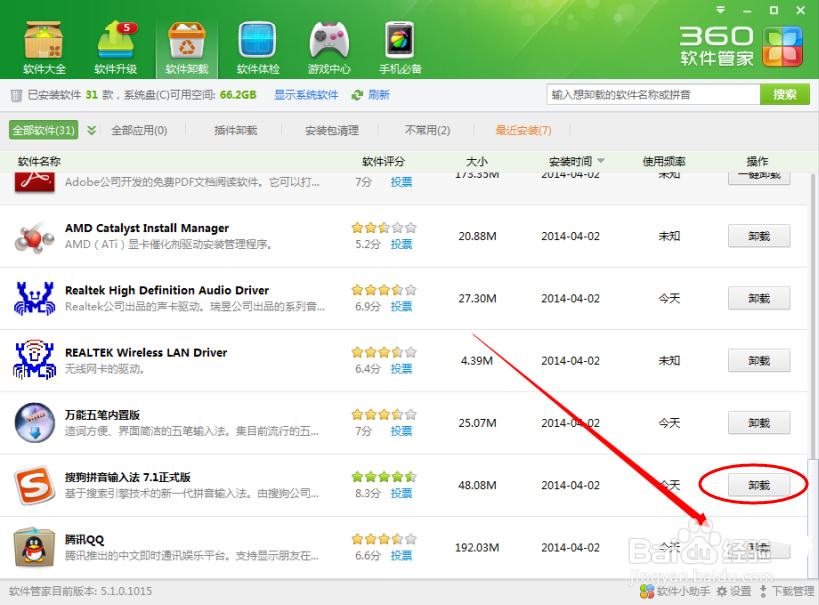
Task: Sort by the 软件评分 column header
Action: tap(383, 161)
